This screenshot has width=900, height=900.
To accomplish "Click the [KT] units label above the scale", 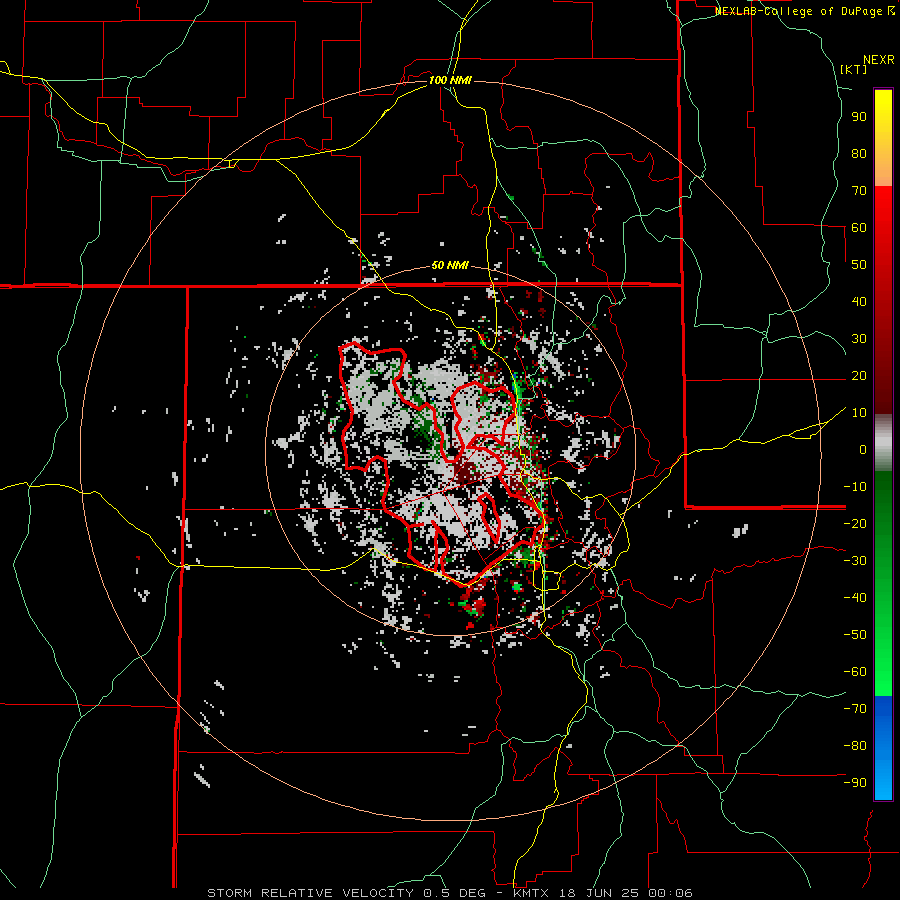I will pyautogui.click(x=854, y=69).
